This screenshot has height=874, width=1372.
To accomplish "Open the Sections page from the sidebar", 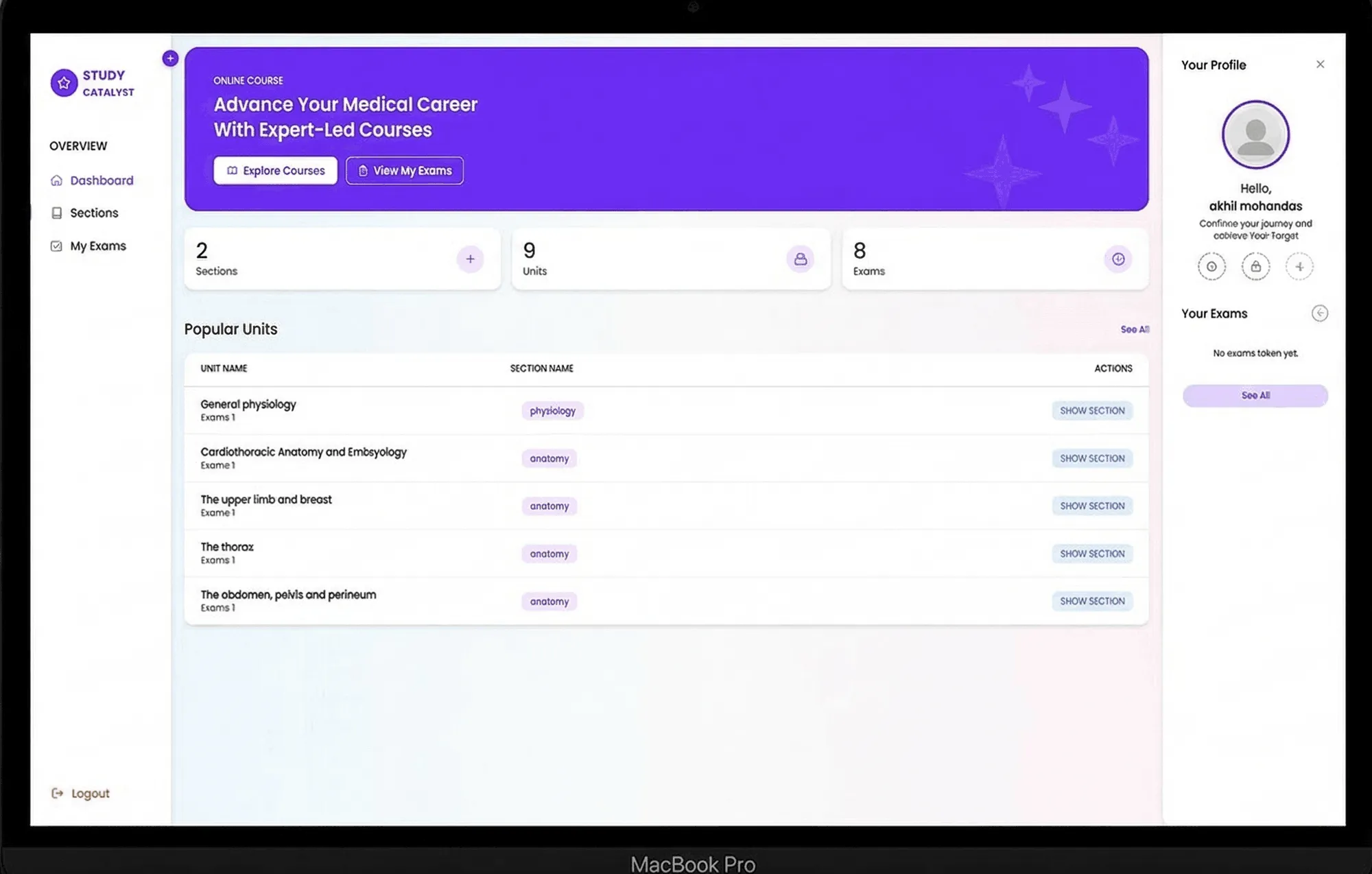I will (94, 213).
